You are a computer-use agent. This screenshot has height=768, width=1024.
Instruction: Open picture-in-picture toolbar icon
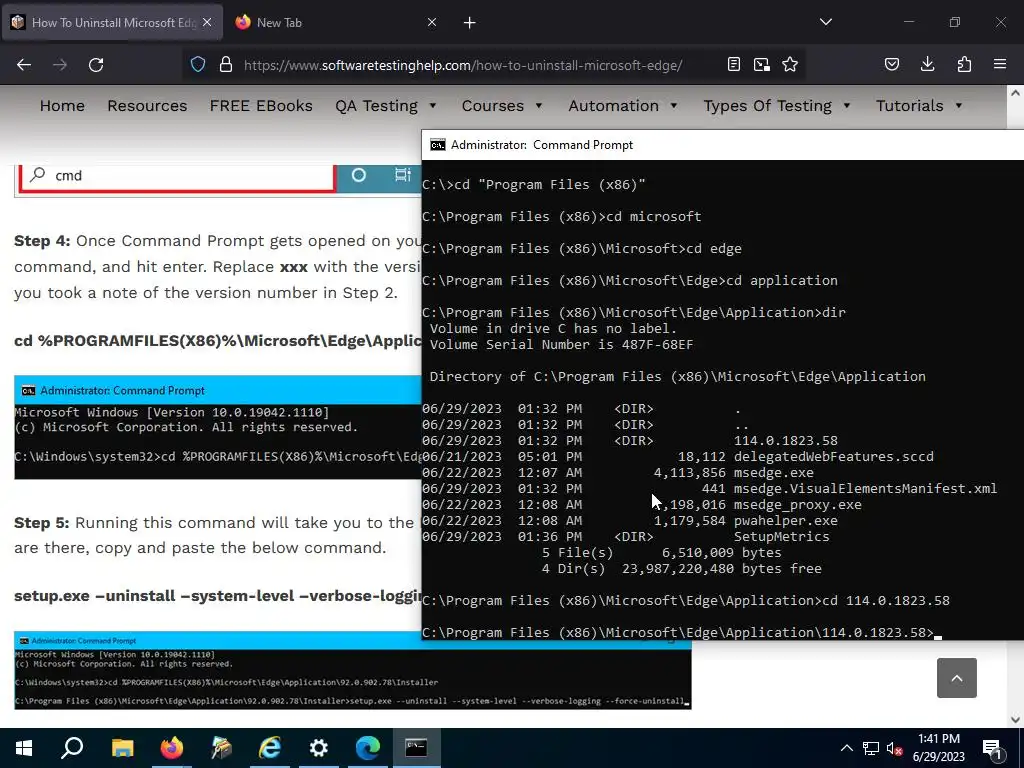point(761,64)
